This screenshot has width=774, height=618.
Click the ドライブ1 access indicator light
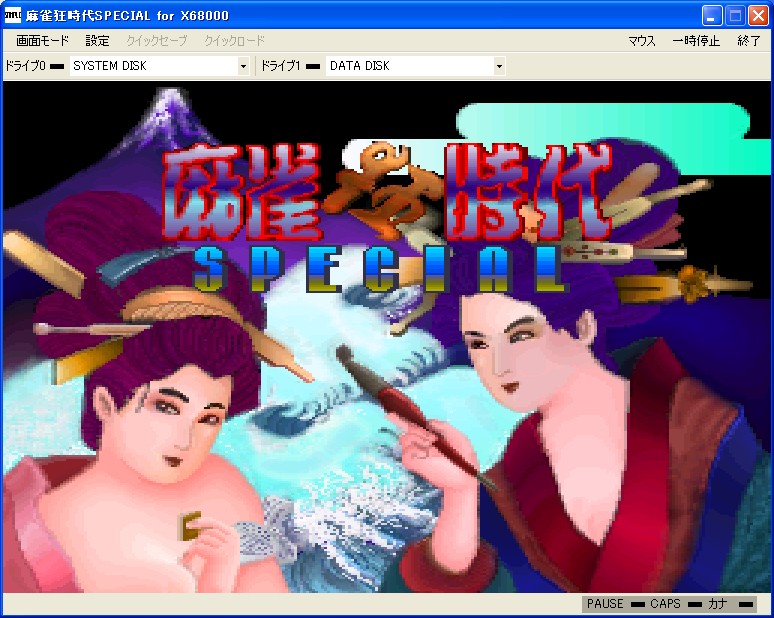point(313,66)
